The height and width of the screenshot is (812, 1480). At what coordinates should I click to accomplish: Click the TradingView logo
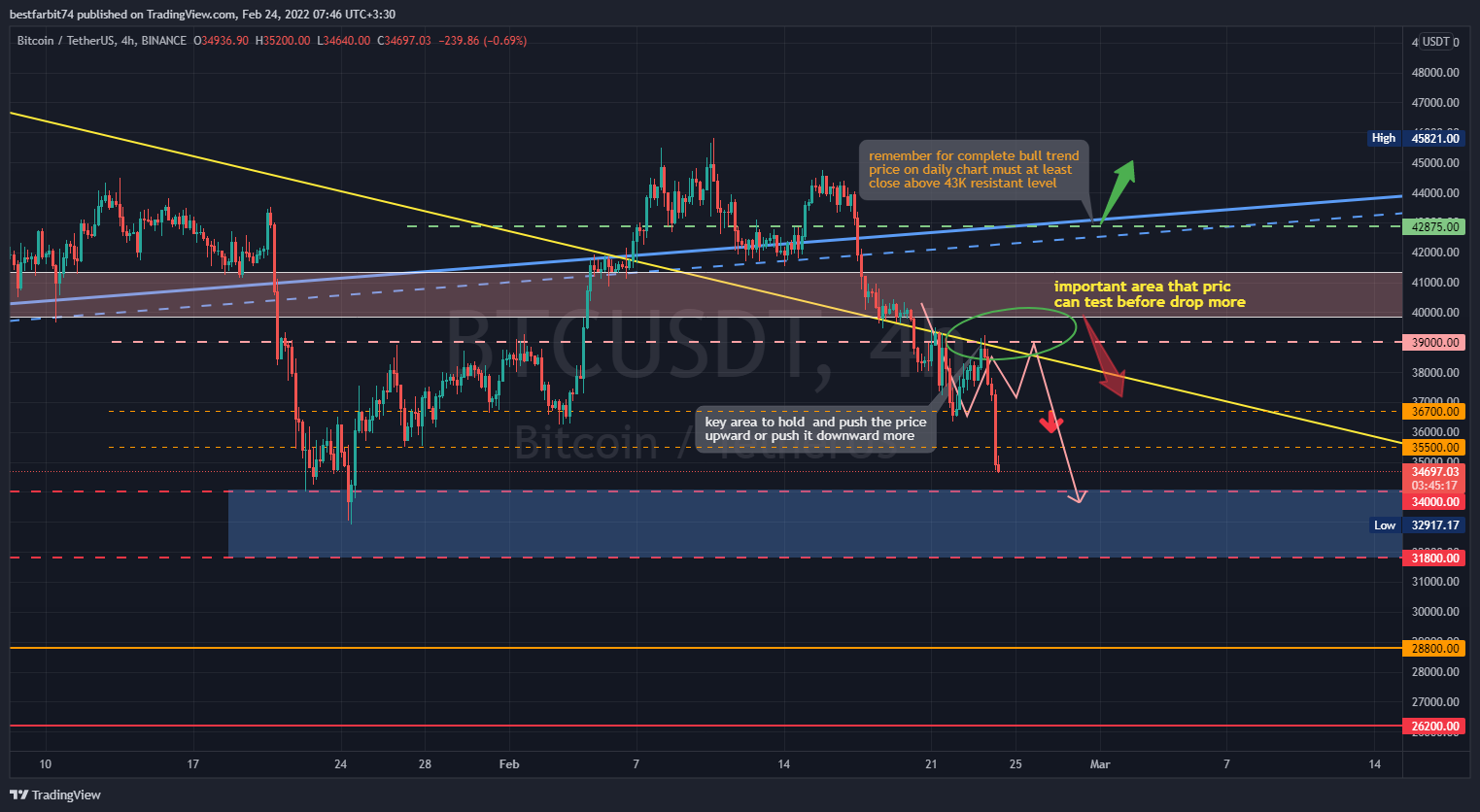(55, 795)
